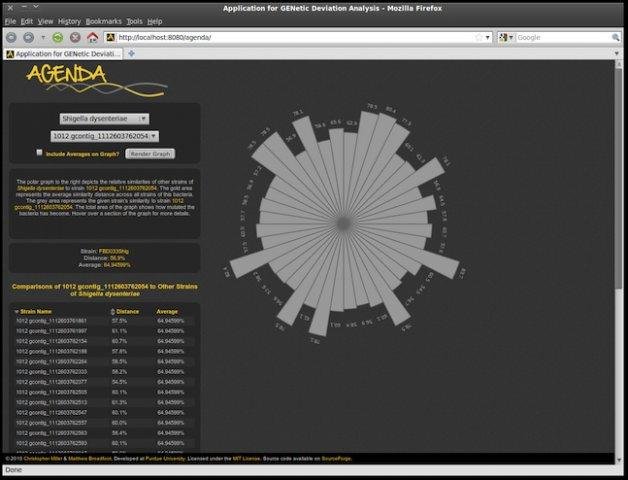Open the View menu
Screen dimensions: 628x480
(45, 22)
